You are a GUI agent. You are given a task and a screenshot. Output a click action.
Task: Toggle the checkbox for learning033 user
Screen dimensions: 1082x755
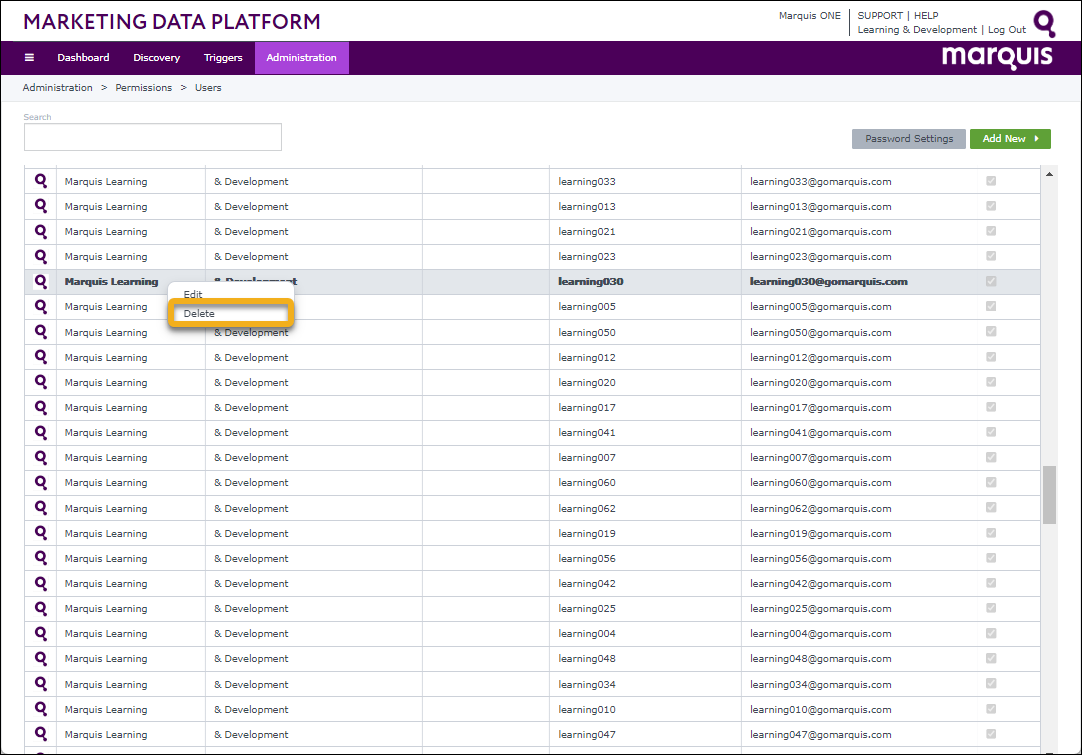pyautogui.click(x=991, y=181)
